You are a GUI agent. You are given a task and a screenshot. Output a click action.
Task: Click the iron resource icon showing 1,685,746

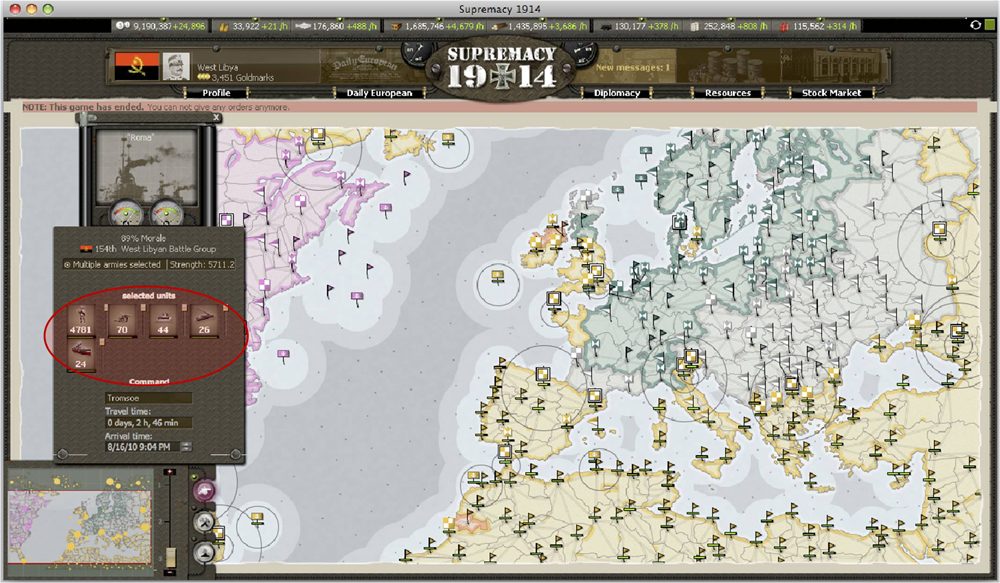pyautogui.click(x=396, y=26)
